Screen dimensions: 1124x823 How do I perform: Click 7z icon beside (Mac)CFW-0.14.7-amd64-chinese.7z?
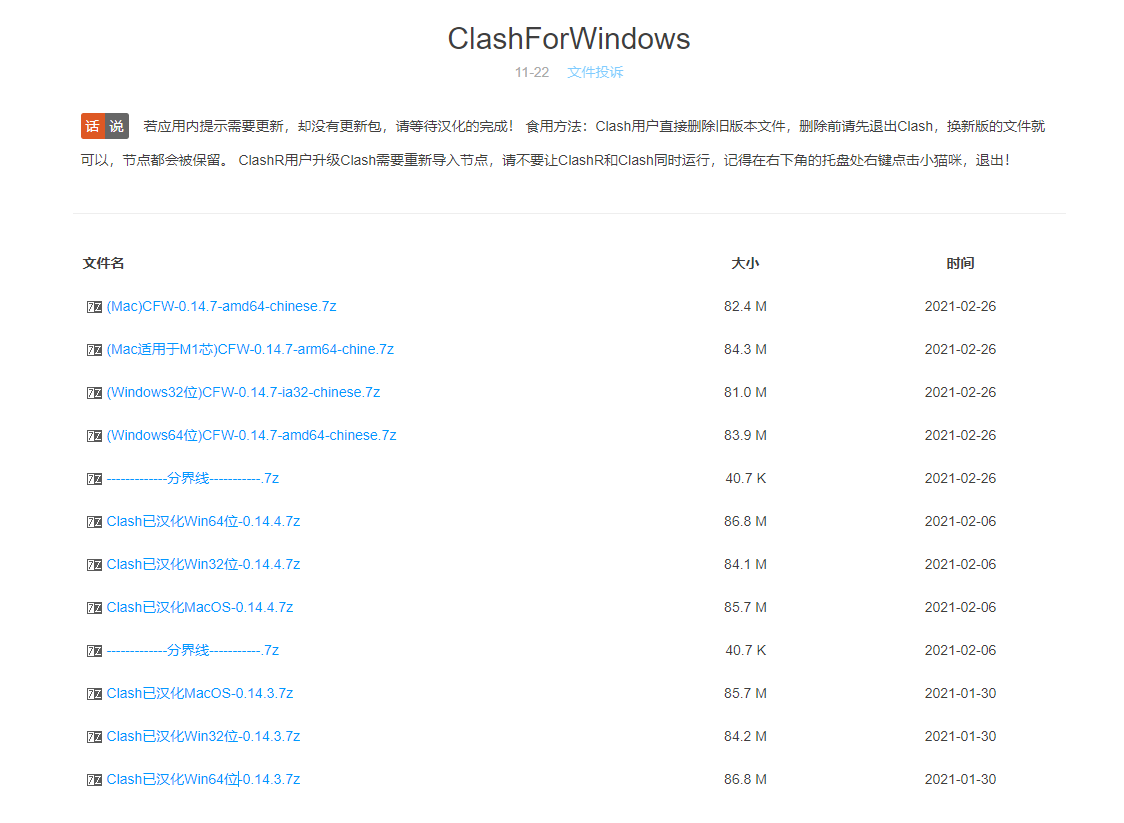pyautogui.click(x=94, y=307)
